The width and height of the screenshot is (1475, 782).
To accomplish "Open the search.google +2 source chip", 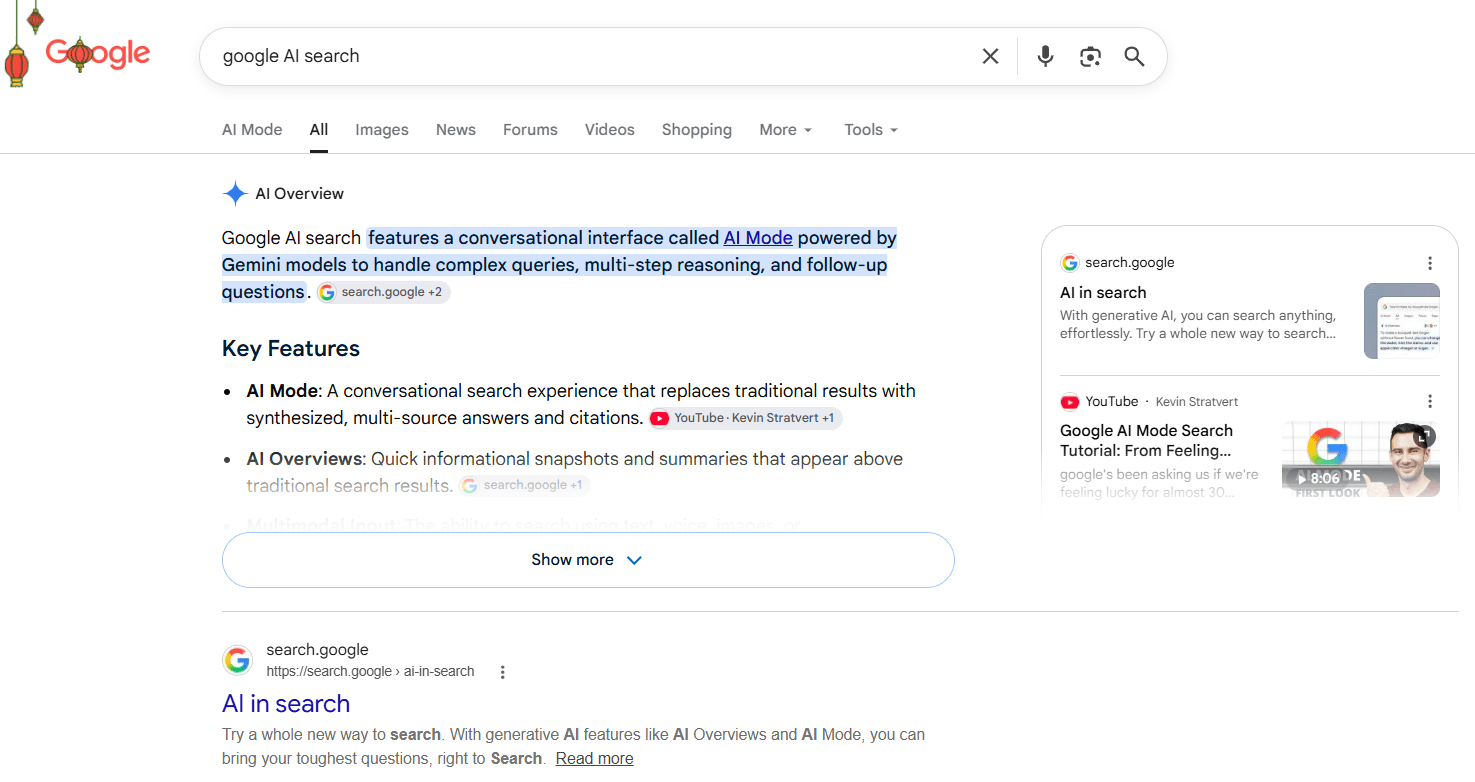I will tap(384, 292).
